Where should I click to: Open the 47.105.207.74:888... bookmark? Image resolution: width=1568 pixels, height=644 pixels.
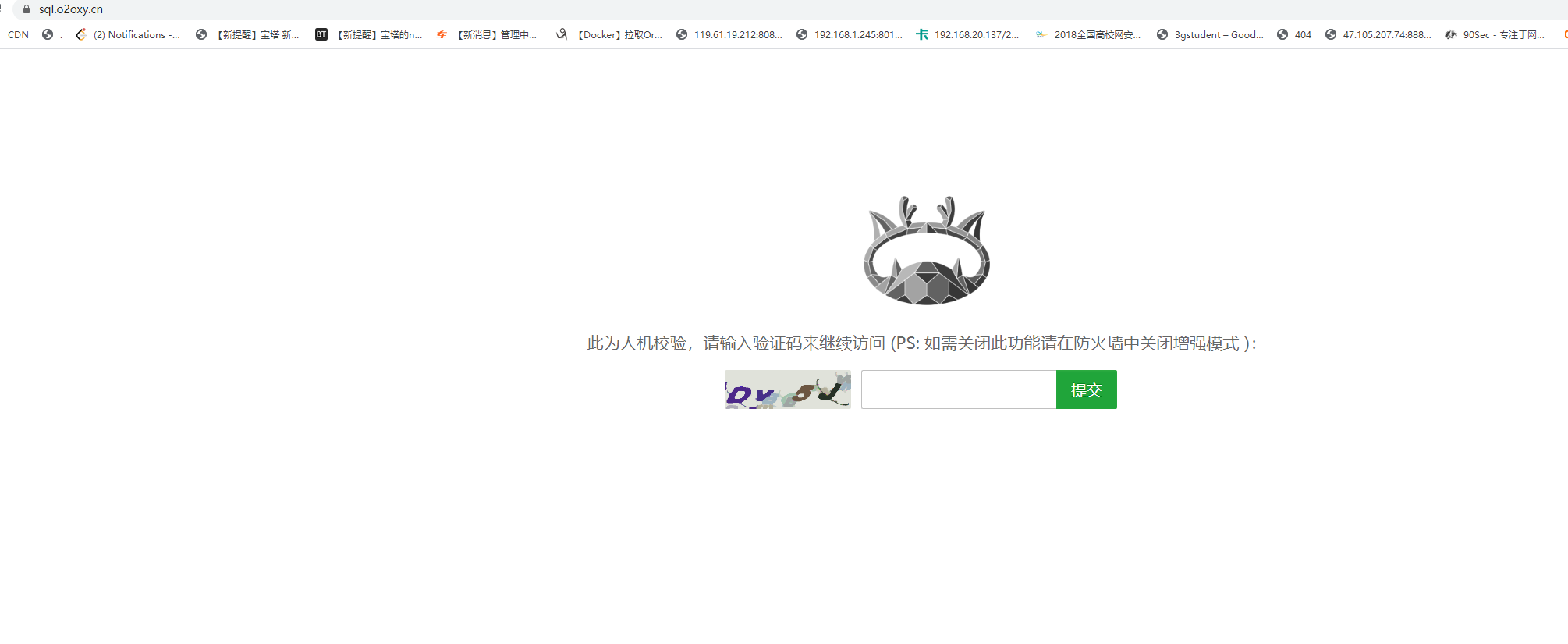pyautogui.click(x=1378, y=34)
